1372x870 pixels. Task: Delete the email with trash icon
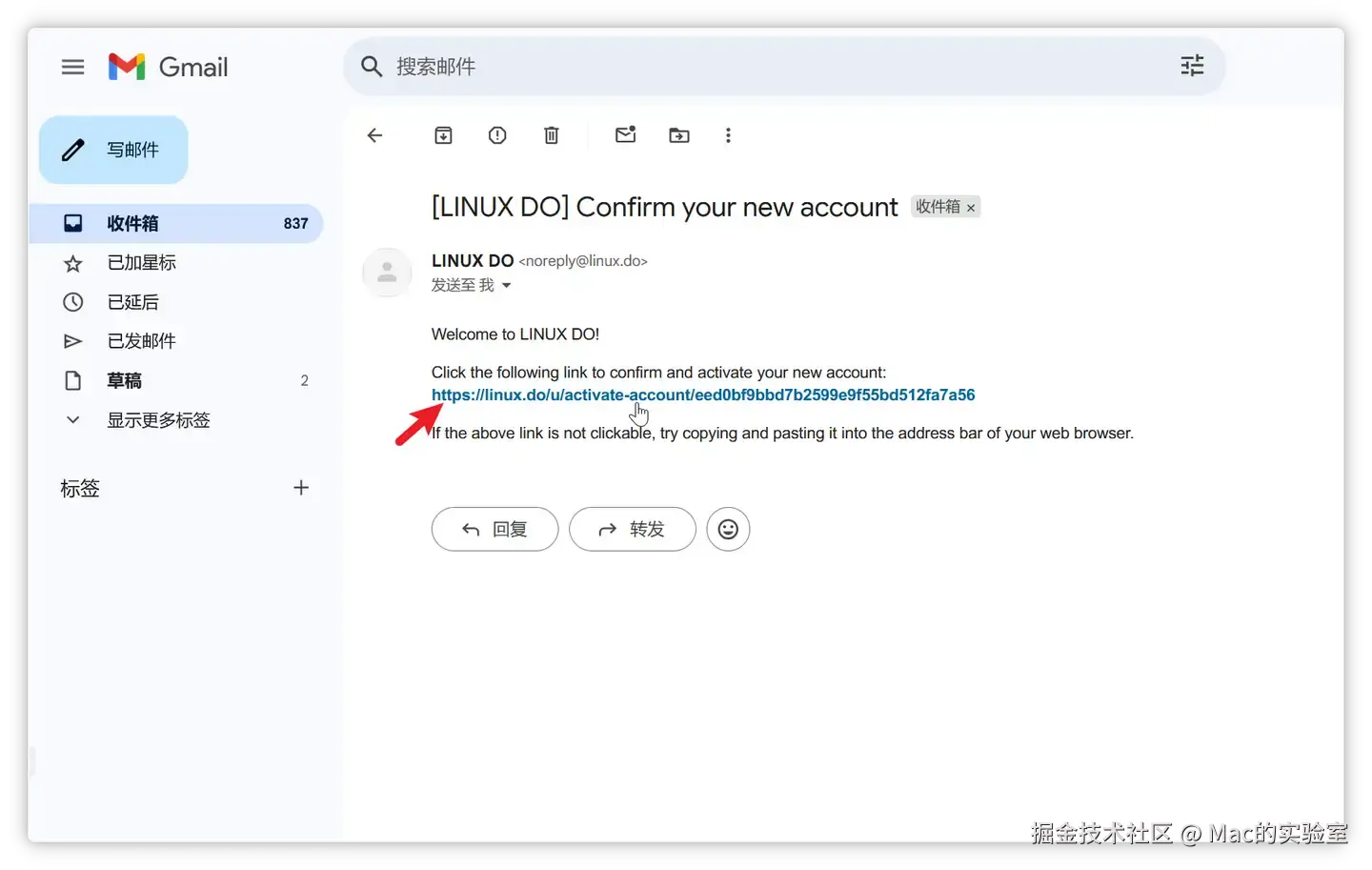pos(551,135)
